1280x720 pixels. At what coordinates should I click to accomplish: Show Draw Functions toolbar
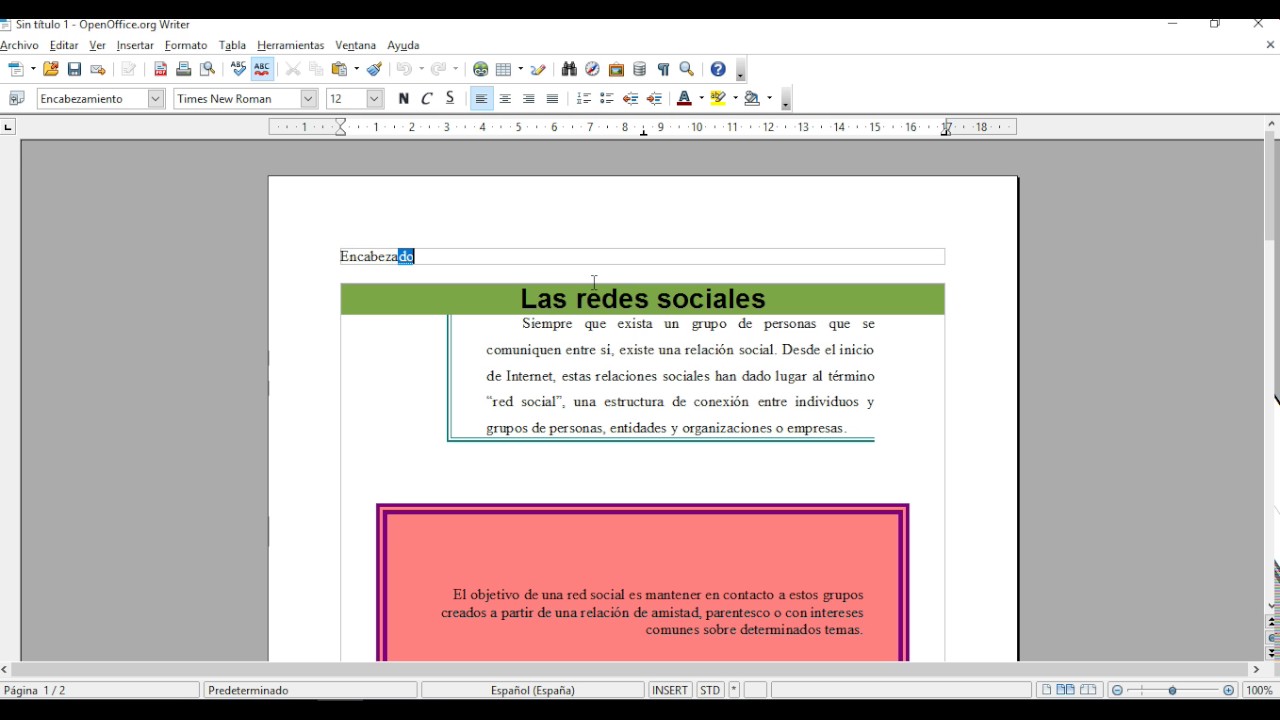click(539, 69)
